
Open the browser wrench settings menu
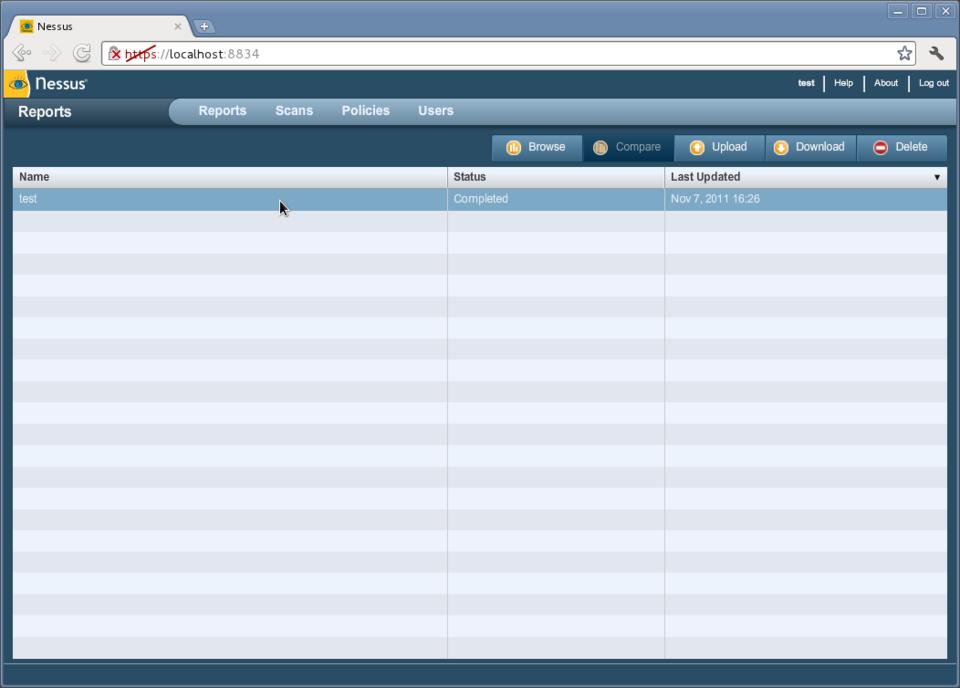937,54
